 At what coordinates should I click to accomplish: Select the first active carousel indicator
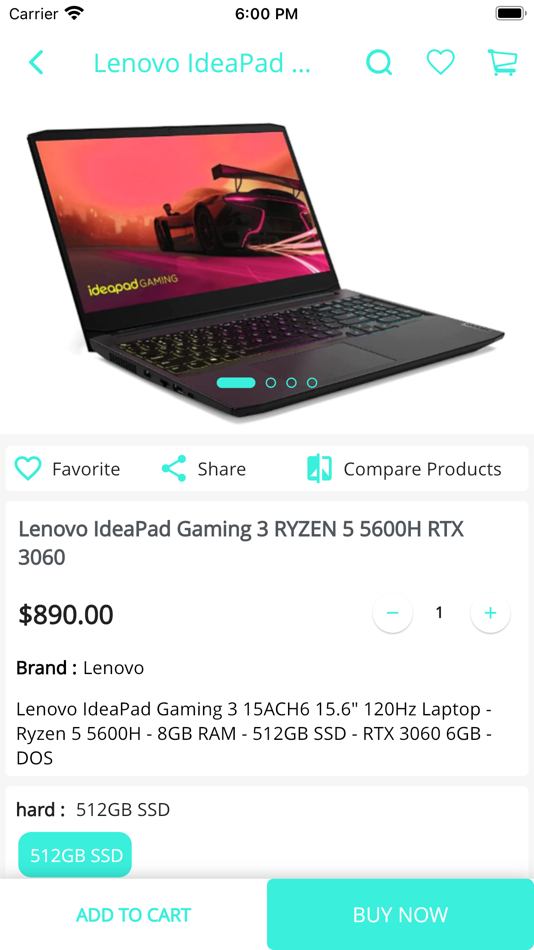[x=236, y=382]
